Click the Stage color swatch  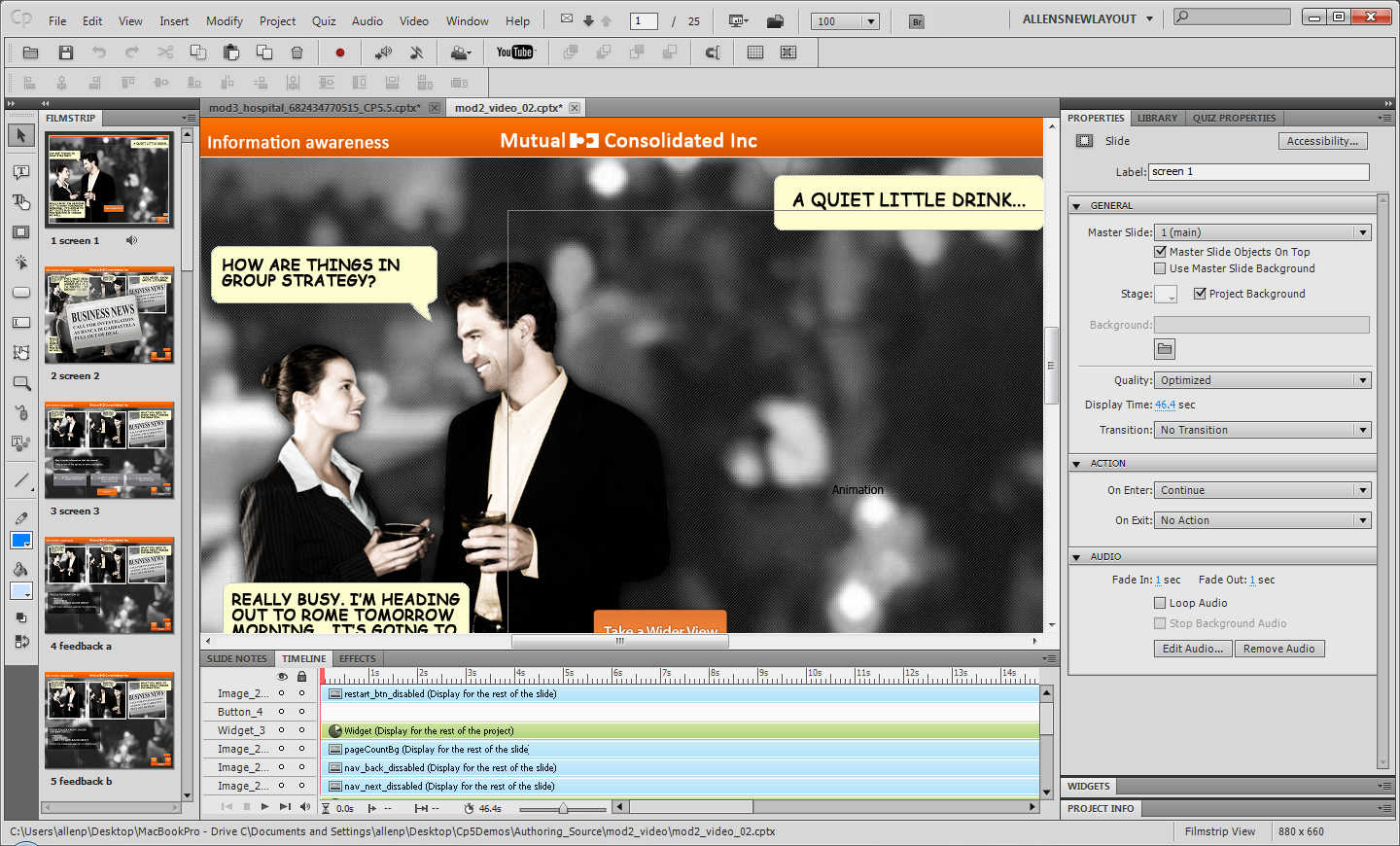[x=1165, y=294]
